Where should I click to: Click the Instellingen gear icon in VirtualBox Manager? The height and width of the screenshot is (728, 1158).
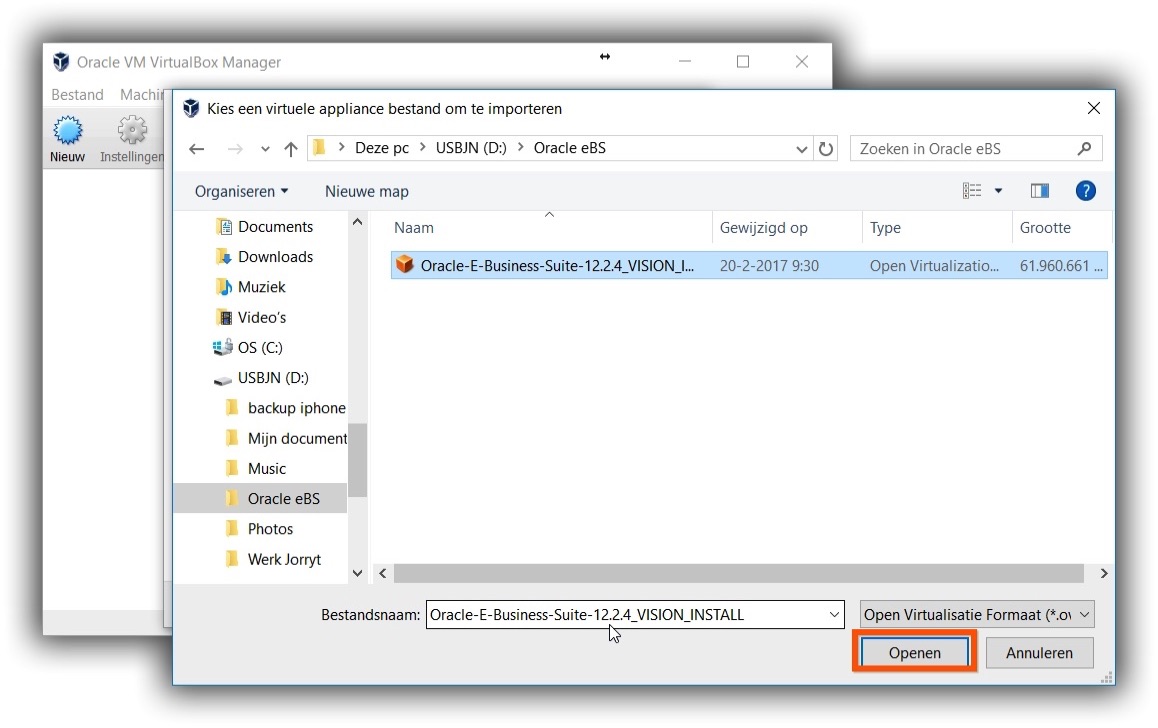click(132, 131)
